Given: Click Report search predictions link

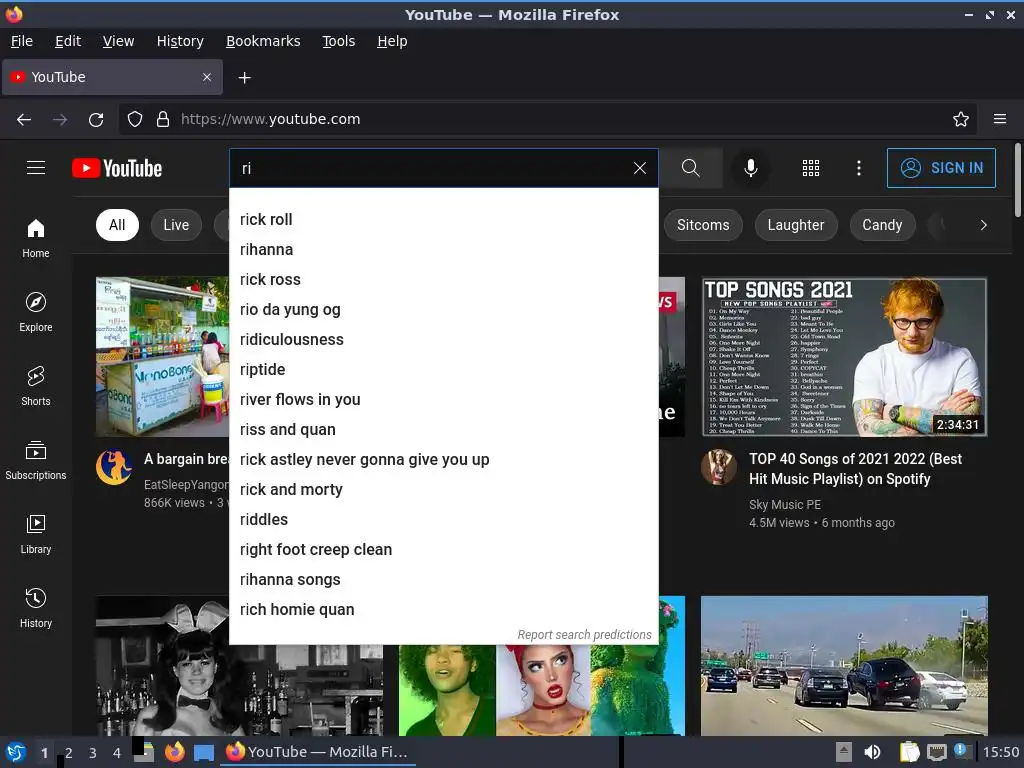Looking at the screenshot, I should [x=584, y=635].
